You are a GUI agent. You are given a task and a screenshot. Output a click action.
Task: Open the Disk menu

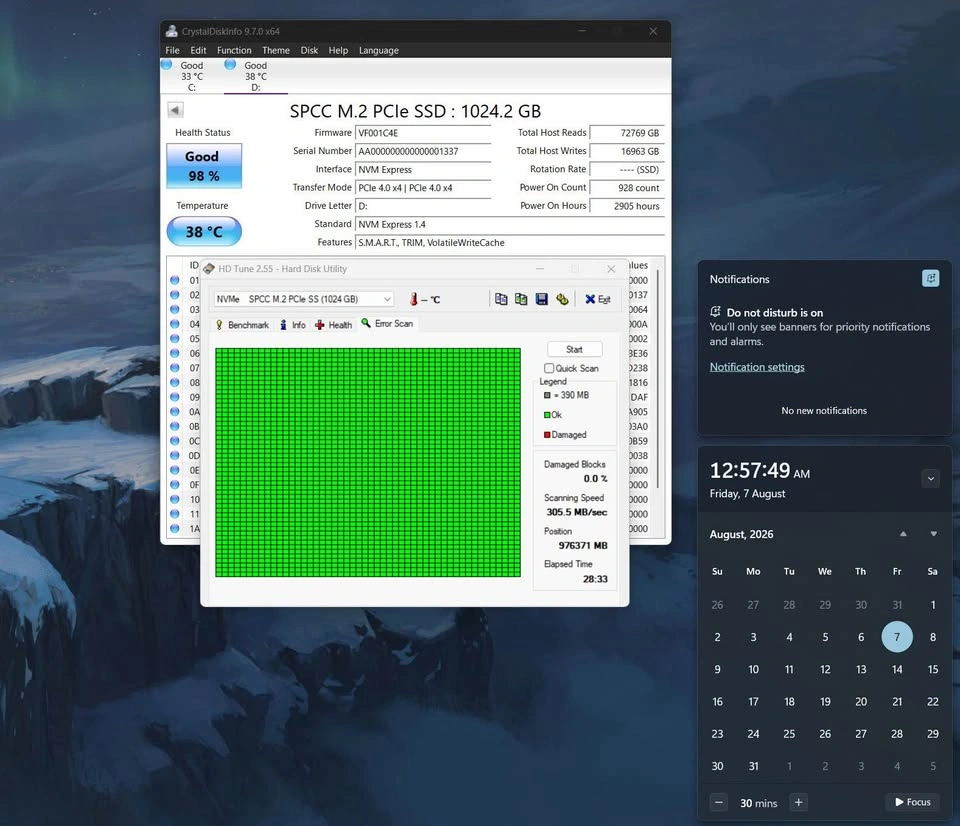[x=309, y=50]
